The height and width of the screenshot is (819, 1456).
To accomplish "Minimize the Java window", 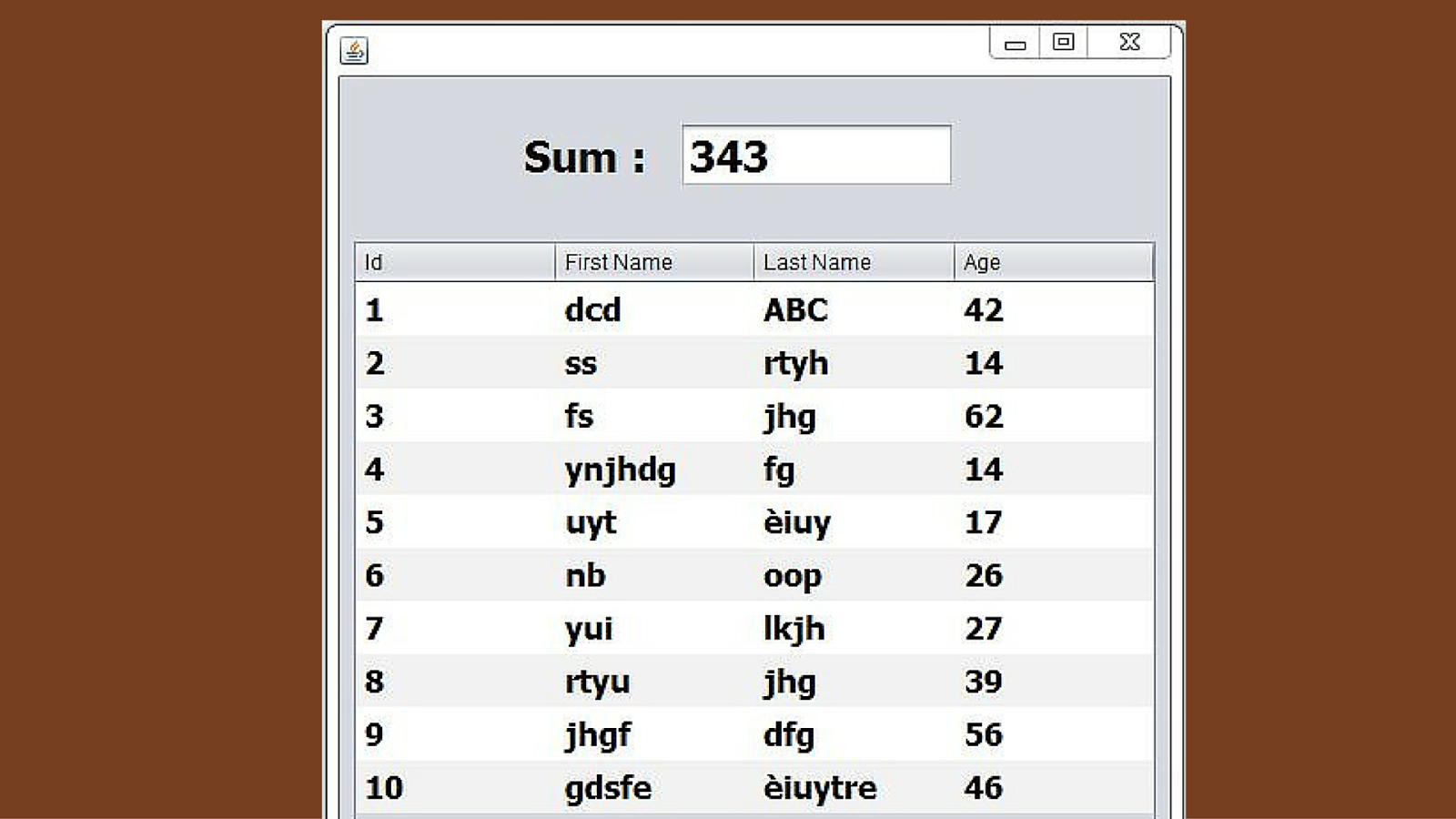I will tap(1015, 43).
